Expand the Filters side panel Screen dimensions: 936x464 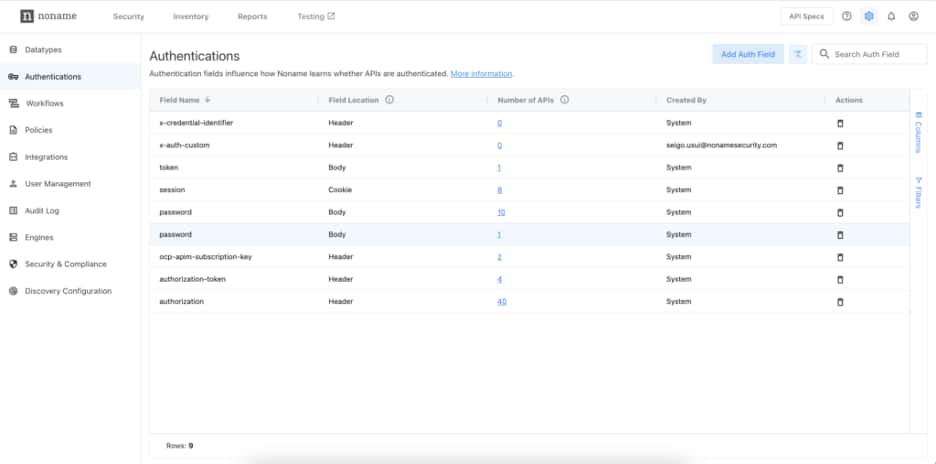tap(918, 192)
